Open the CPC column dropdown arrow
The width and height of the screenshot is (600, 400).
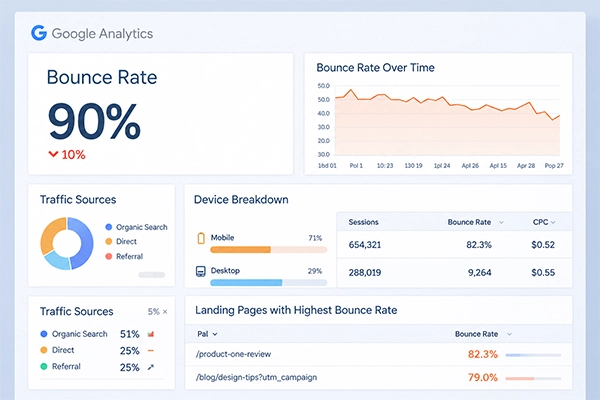tap(553, 222)
